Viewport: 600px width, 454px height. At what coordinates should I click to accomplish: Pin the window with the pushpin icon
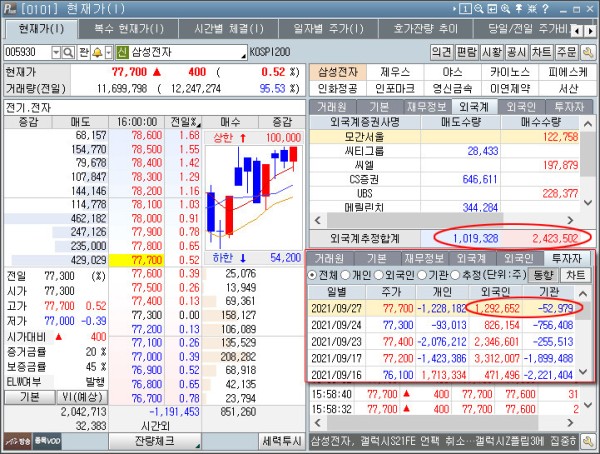point(519,9)
